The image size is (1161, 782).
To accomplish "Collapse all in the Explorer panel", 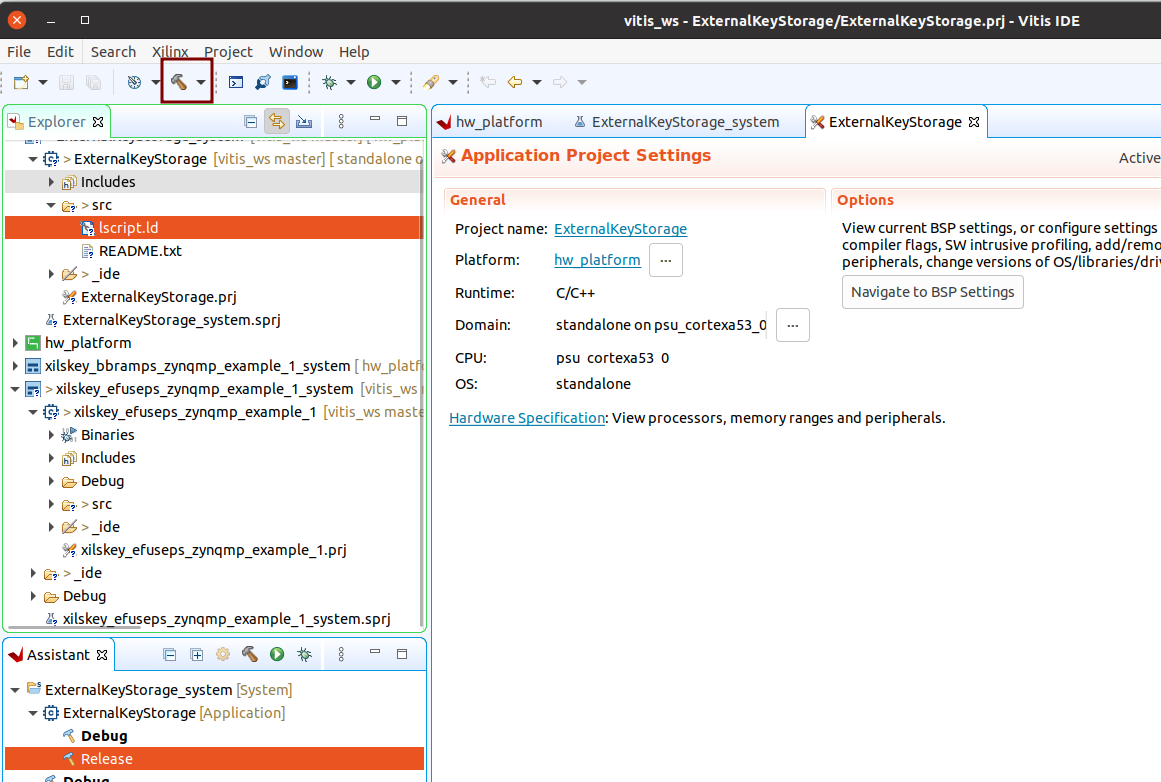I will pyautogui.click(x=250, y=121).
